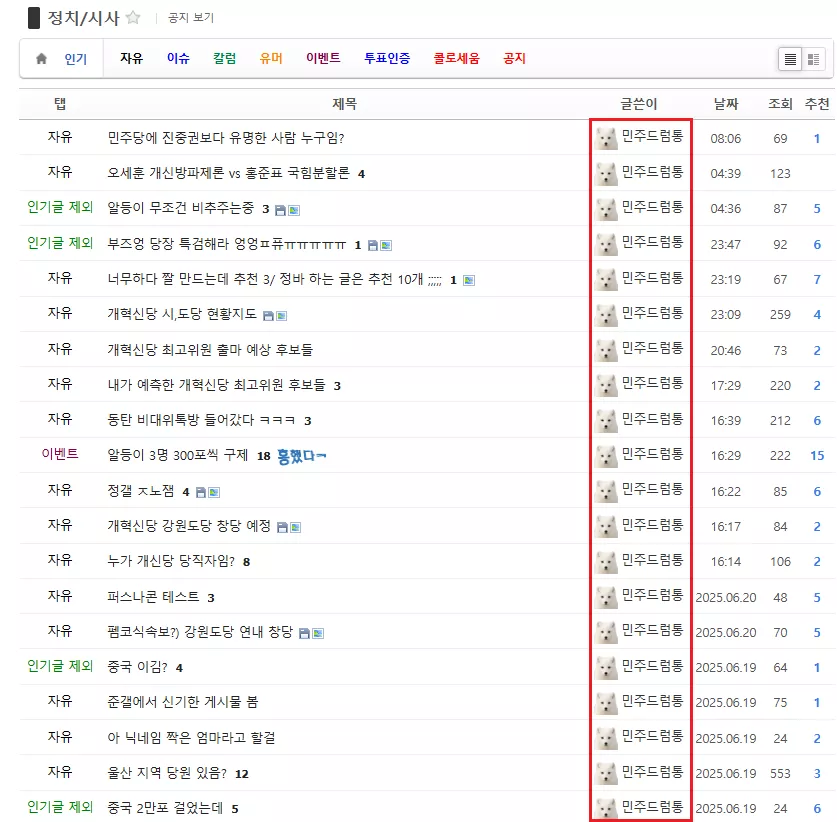Open the 인기 tab
Viewport: 837px width, 822px height.
(76, 59)
